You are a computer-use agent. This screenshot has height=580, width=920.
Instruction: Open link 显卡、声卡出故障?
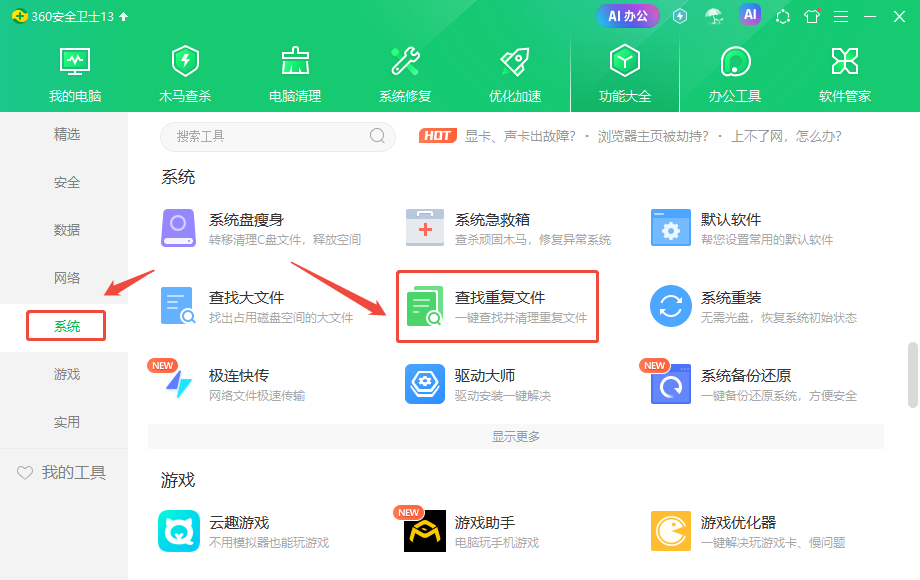click(520, 137)
